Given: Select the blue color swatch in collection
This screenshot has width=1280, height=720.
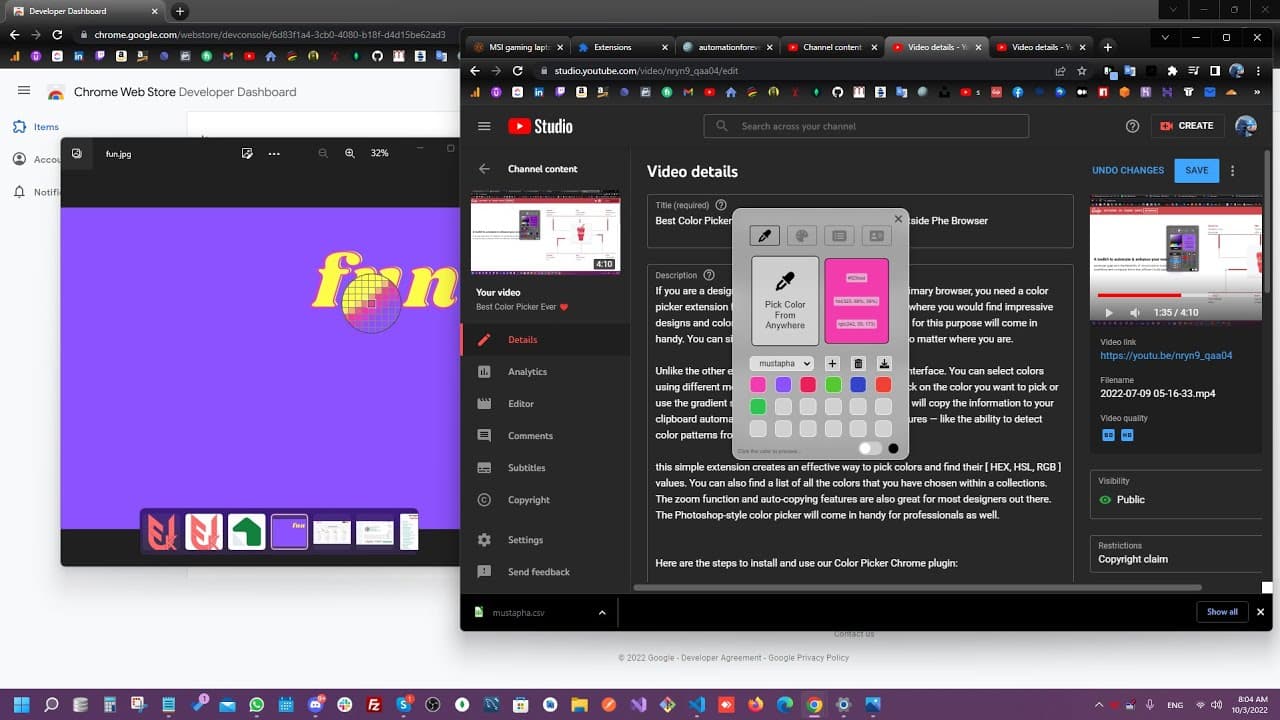Looking at the screenshot, I should pyautogui.click(x=858, y=385).
